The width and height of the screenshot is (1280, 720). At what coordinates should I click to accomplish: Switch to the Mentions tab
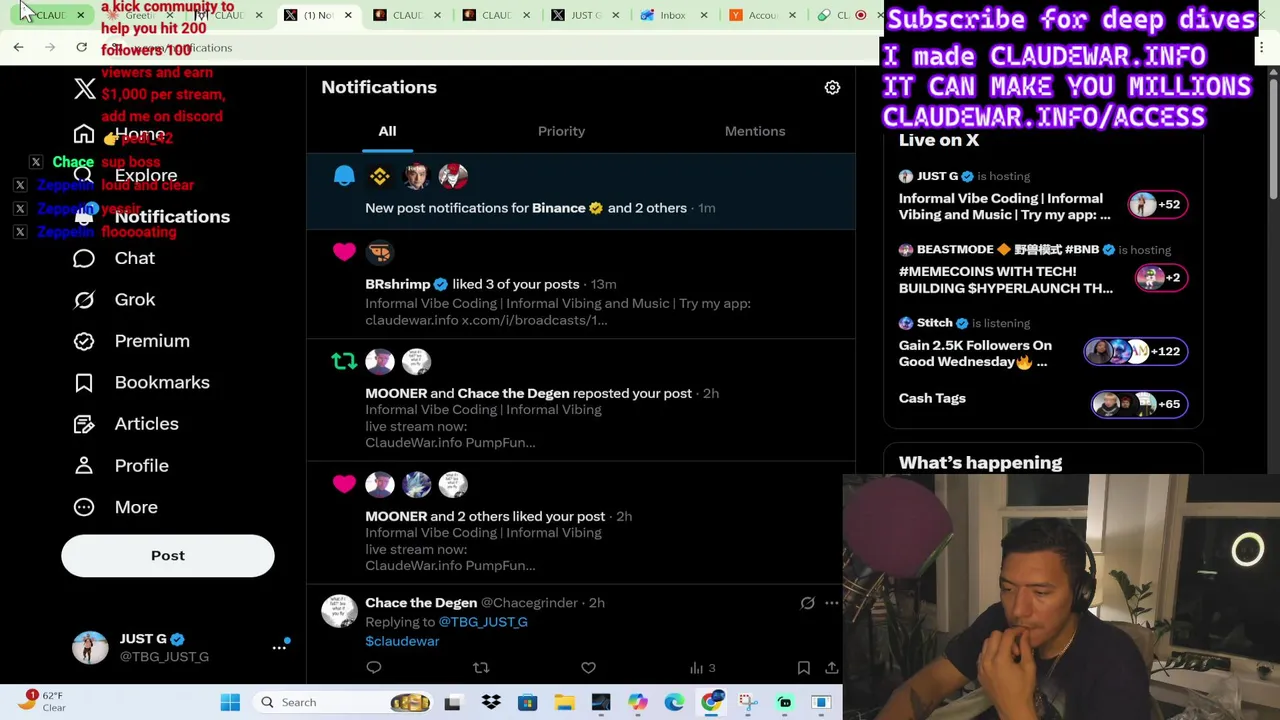(x=755, y=131)
